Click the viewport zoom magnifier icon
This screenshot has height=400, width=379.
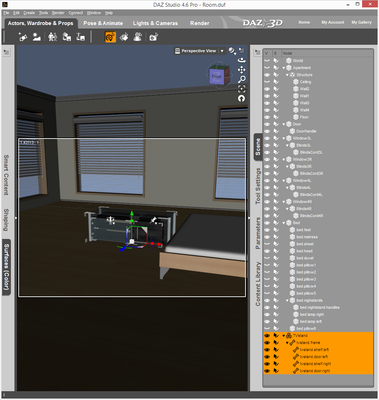point(242,79)
